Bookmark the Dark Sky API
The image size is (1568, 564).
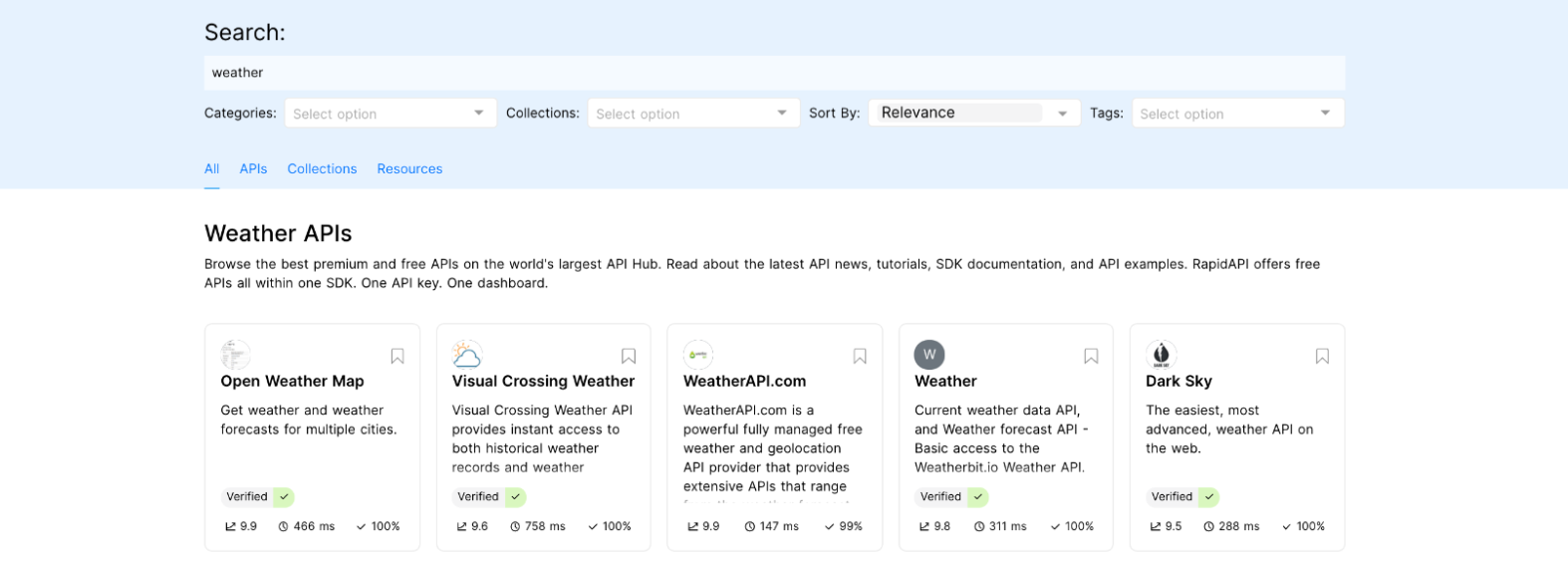(x=1322, y=356)
